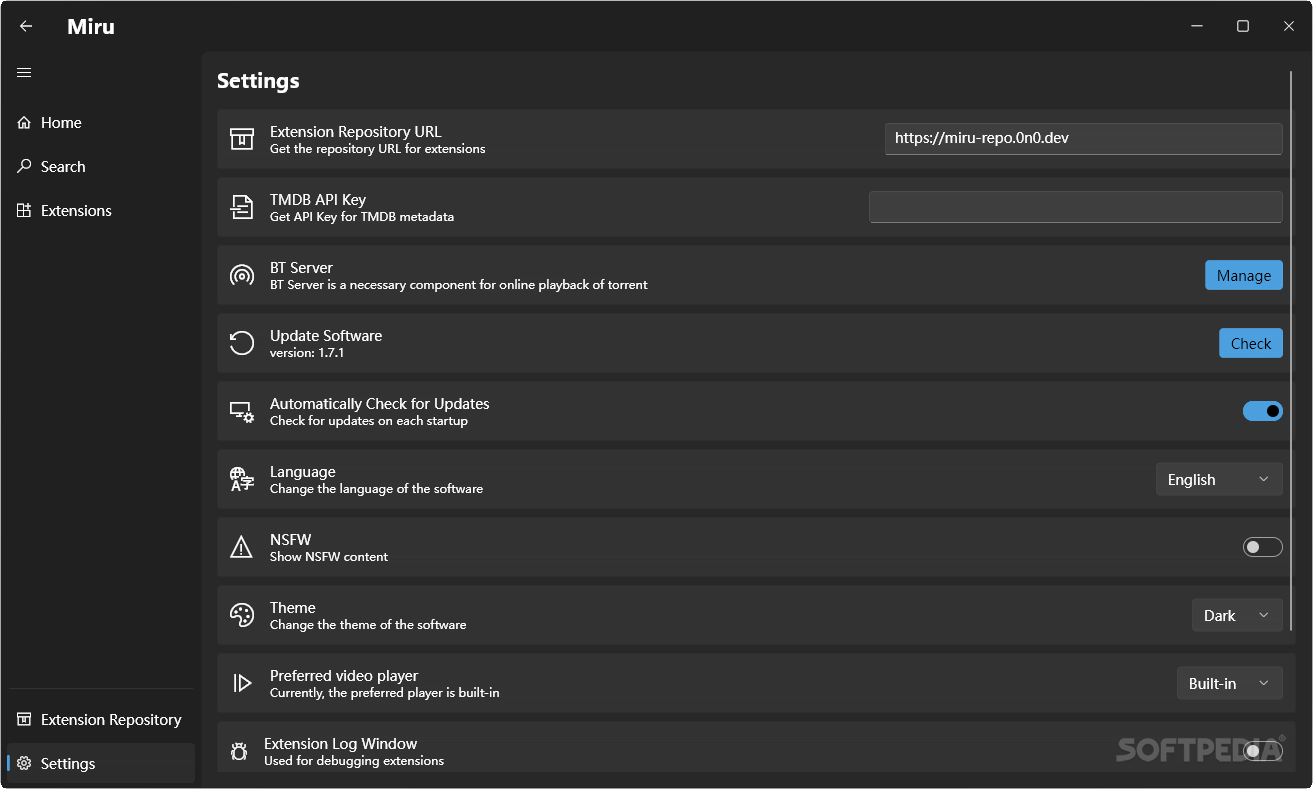Click the TMDB API Key document icon
The height and width of the screenshot is (789, 1313).
click(242, 207)
